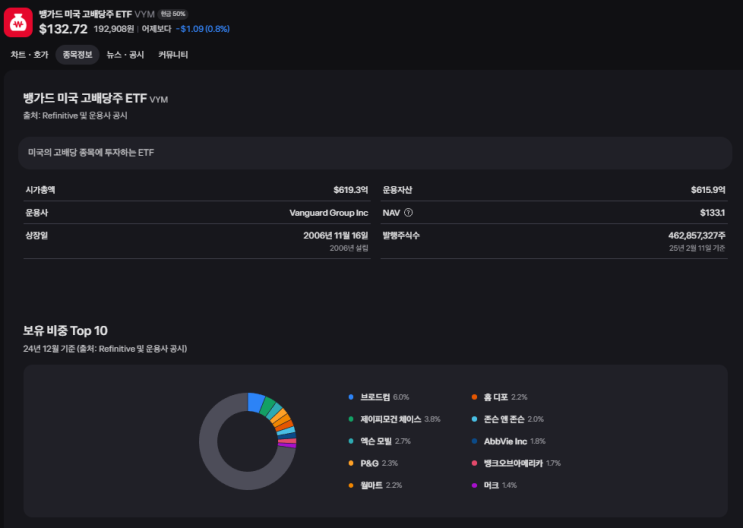Click the NAV help question mark icon
743x528 pixels.
[408, 213]
